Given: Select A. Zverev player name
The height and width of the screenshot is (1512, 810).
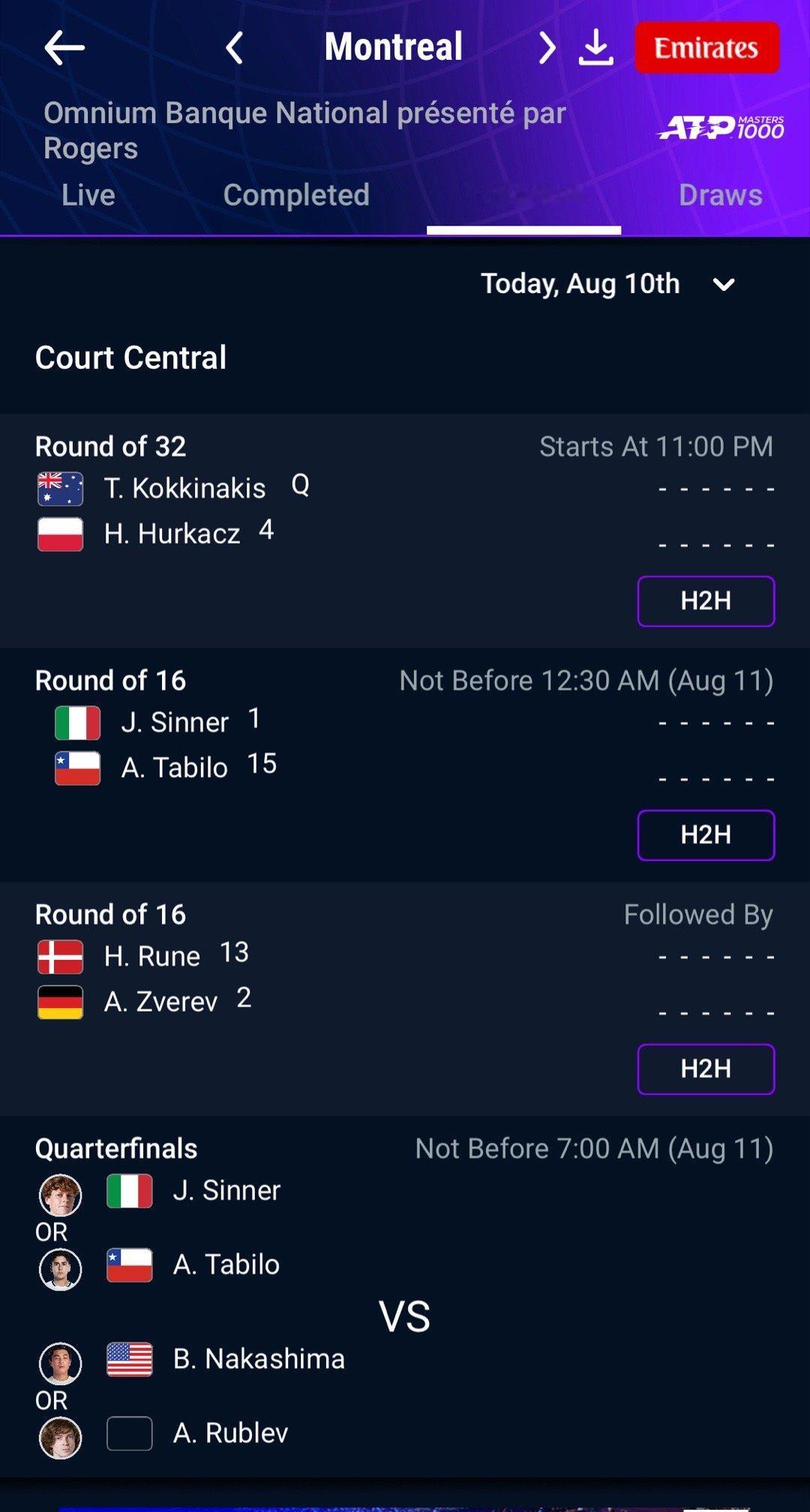Looking at the screenshot, I should click(x=161, y=1002).
